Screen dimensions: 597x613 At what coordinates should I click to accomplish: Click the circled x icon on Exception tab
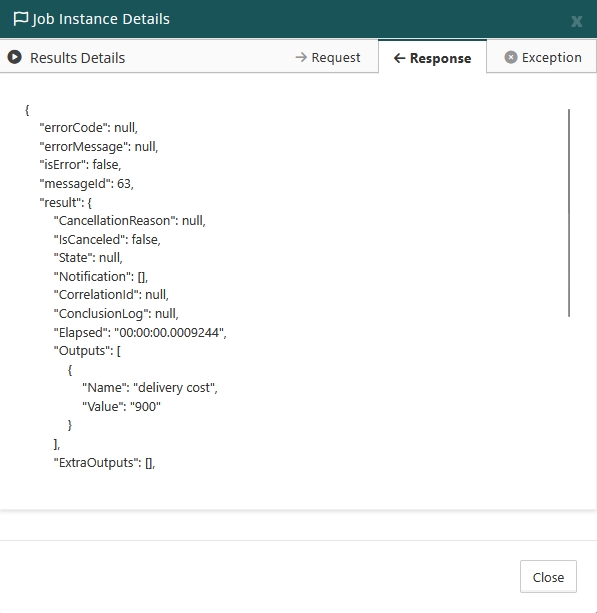pyautogui.click(x=511, y=57)
